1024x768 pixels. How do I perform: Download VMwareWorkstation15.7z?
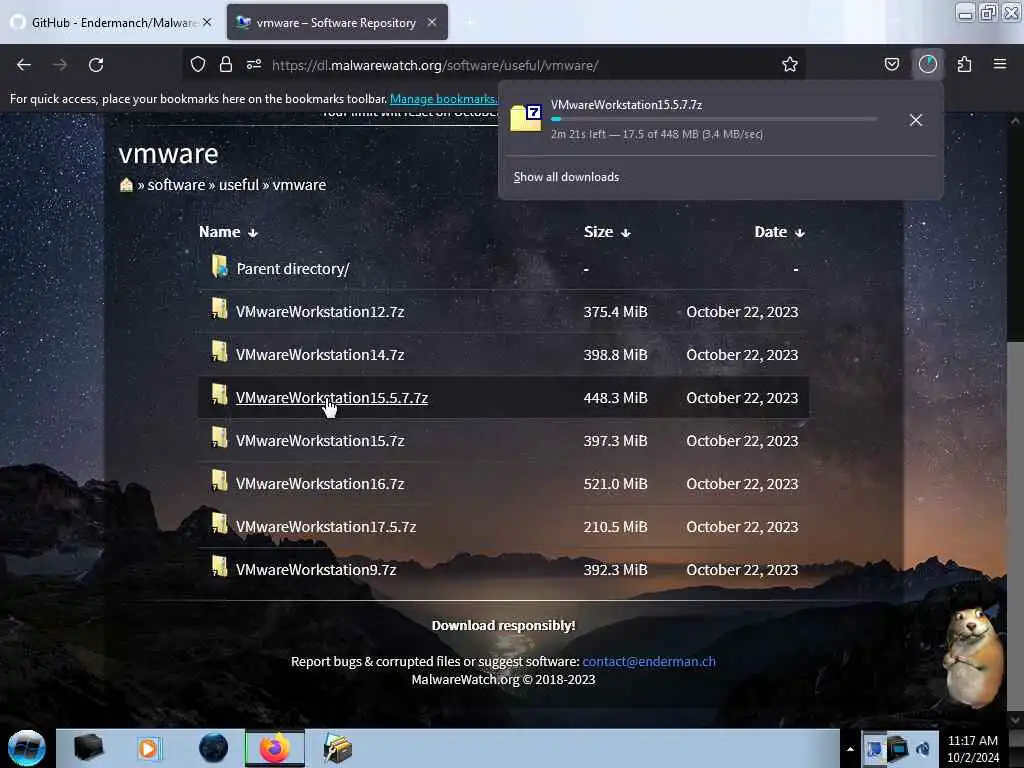pos(320,441)
